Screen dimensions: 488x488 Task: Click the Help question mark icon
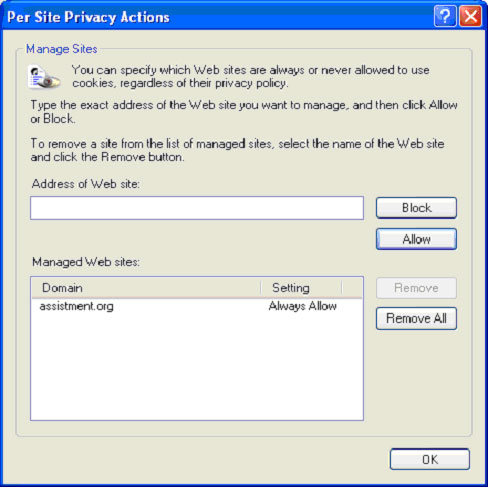point(445,16)
